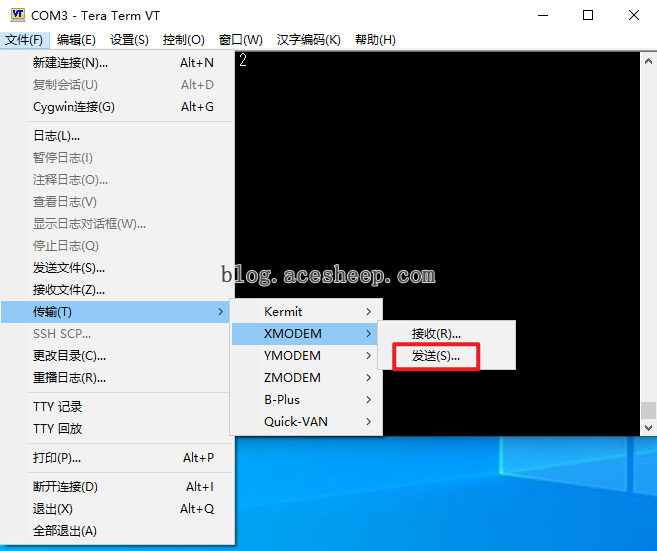Expand the YMODEM transfer submenu

[x=307, y=356]
